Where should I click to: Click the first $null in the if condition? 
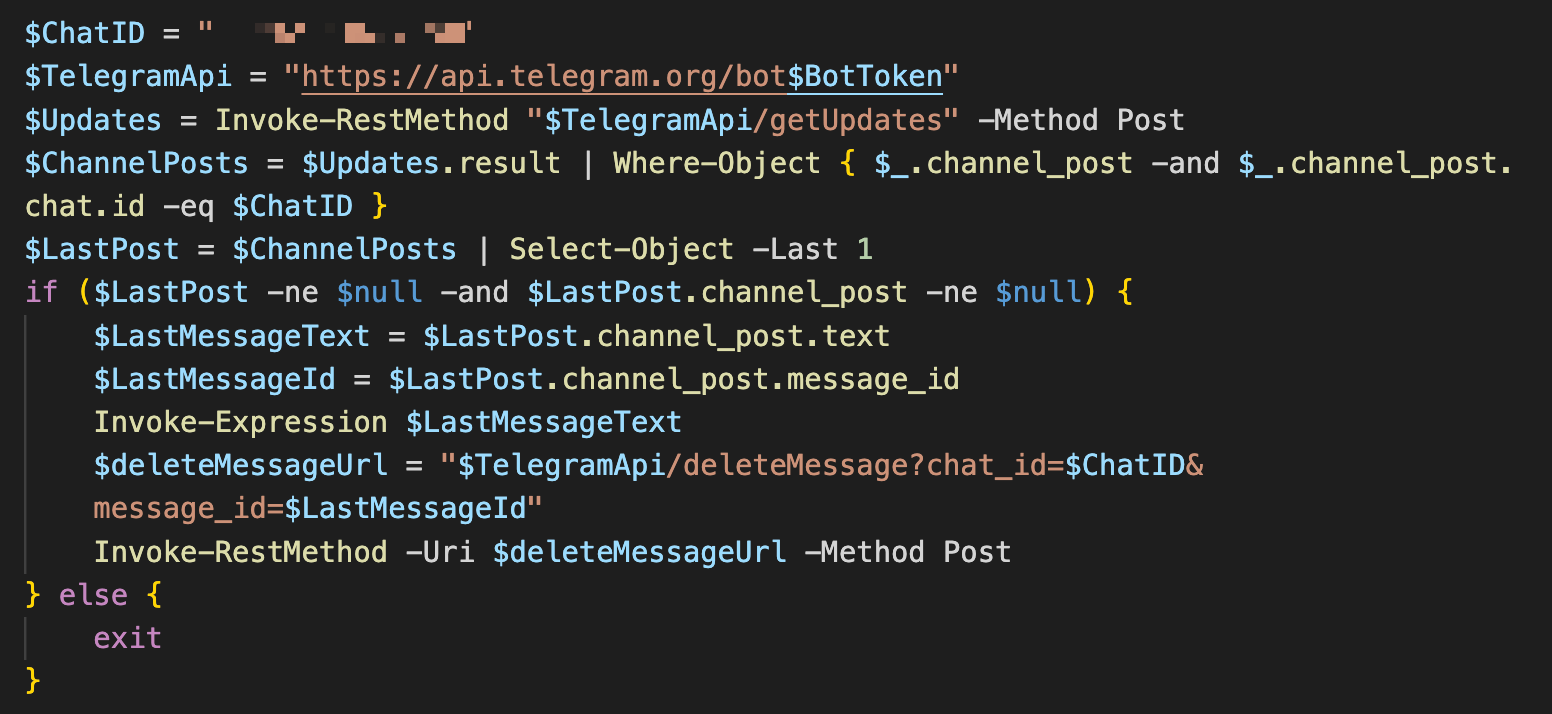(x=379, y=292)
